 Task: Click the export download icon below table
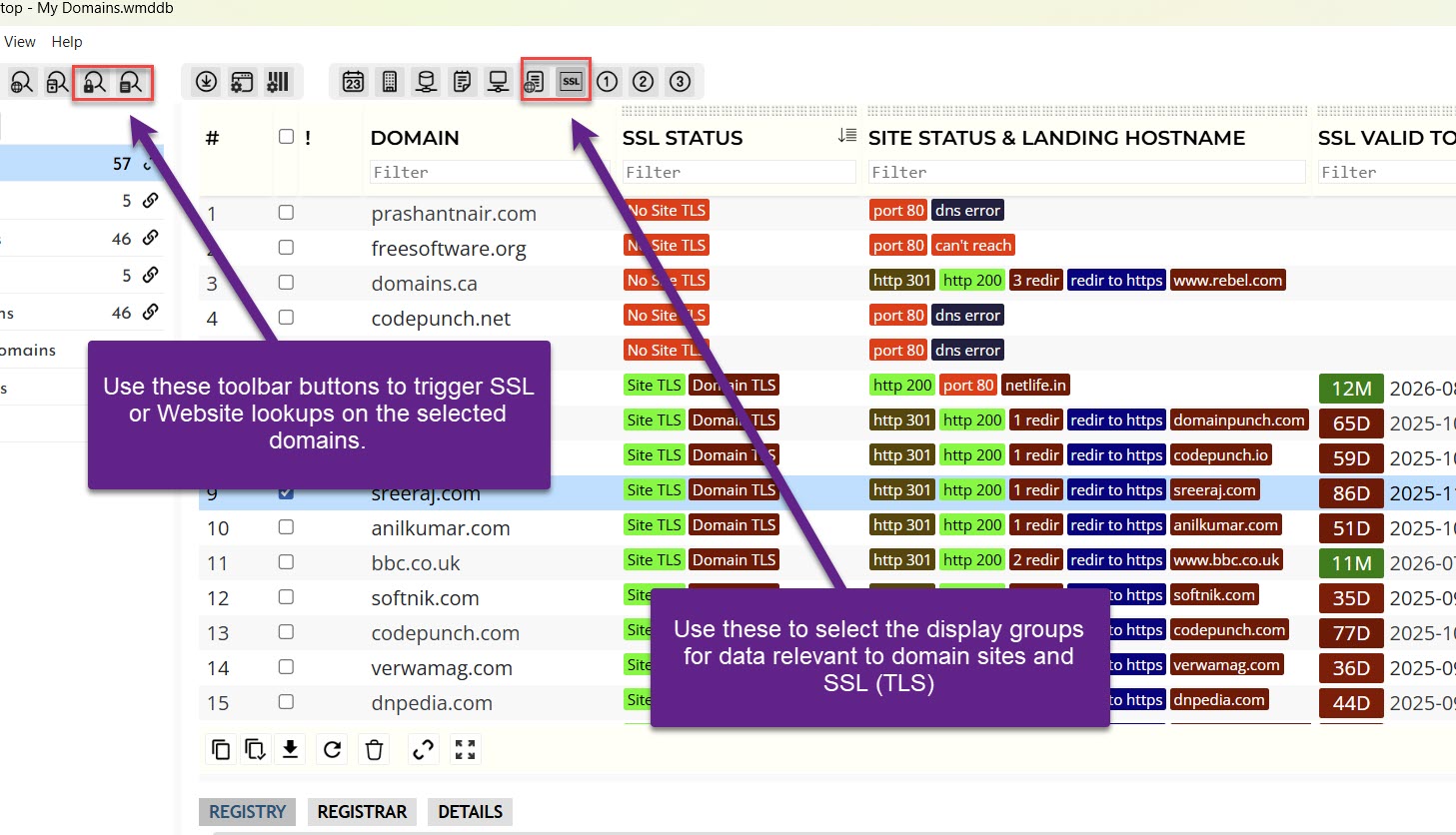(290, 749)
